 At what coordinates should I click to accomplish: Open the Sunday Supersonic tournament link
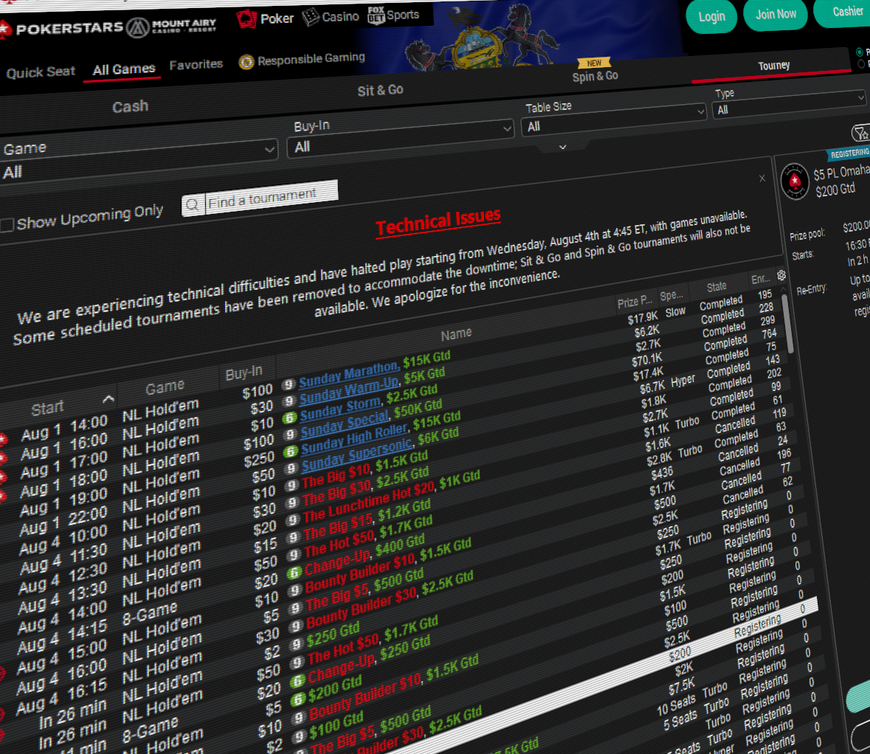click(x=357, y=454)
